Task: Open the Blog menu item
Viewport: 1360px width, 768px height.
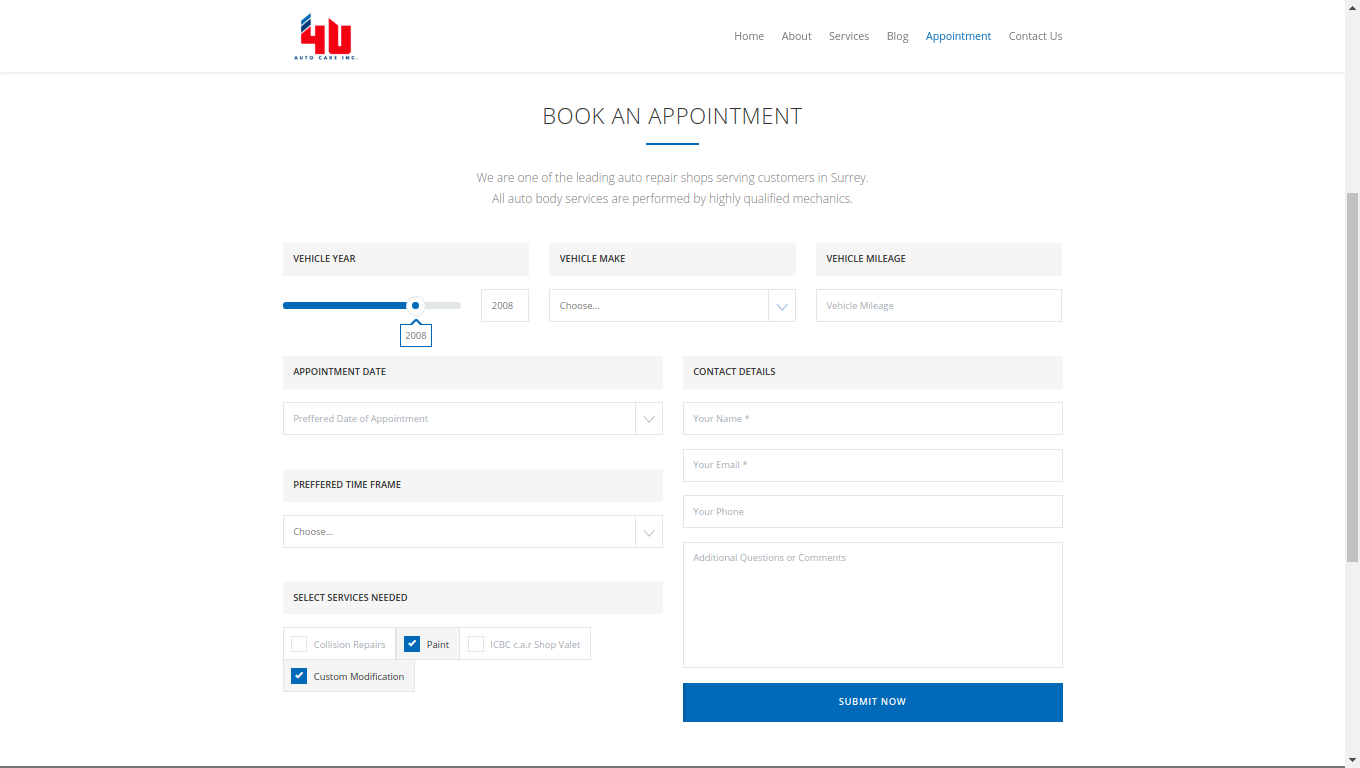Action: click(x=897, y=36)
